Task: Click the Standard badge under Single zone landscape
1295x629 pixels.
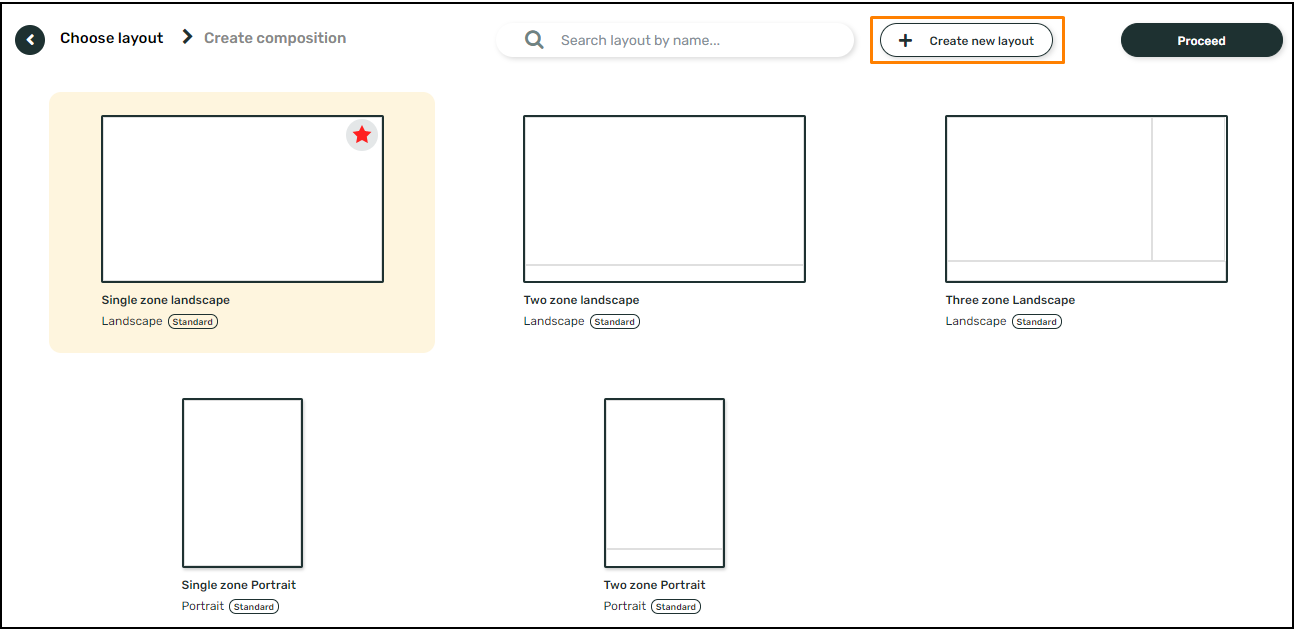Action: pyautogui.click(x=192, y=321)
